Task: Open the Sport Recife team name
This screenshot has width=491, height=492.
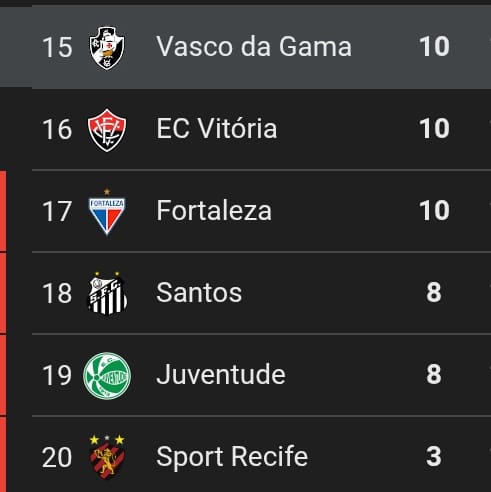Action: coord(232,457)
